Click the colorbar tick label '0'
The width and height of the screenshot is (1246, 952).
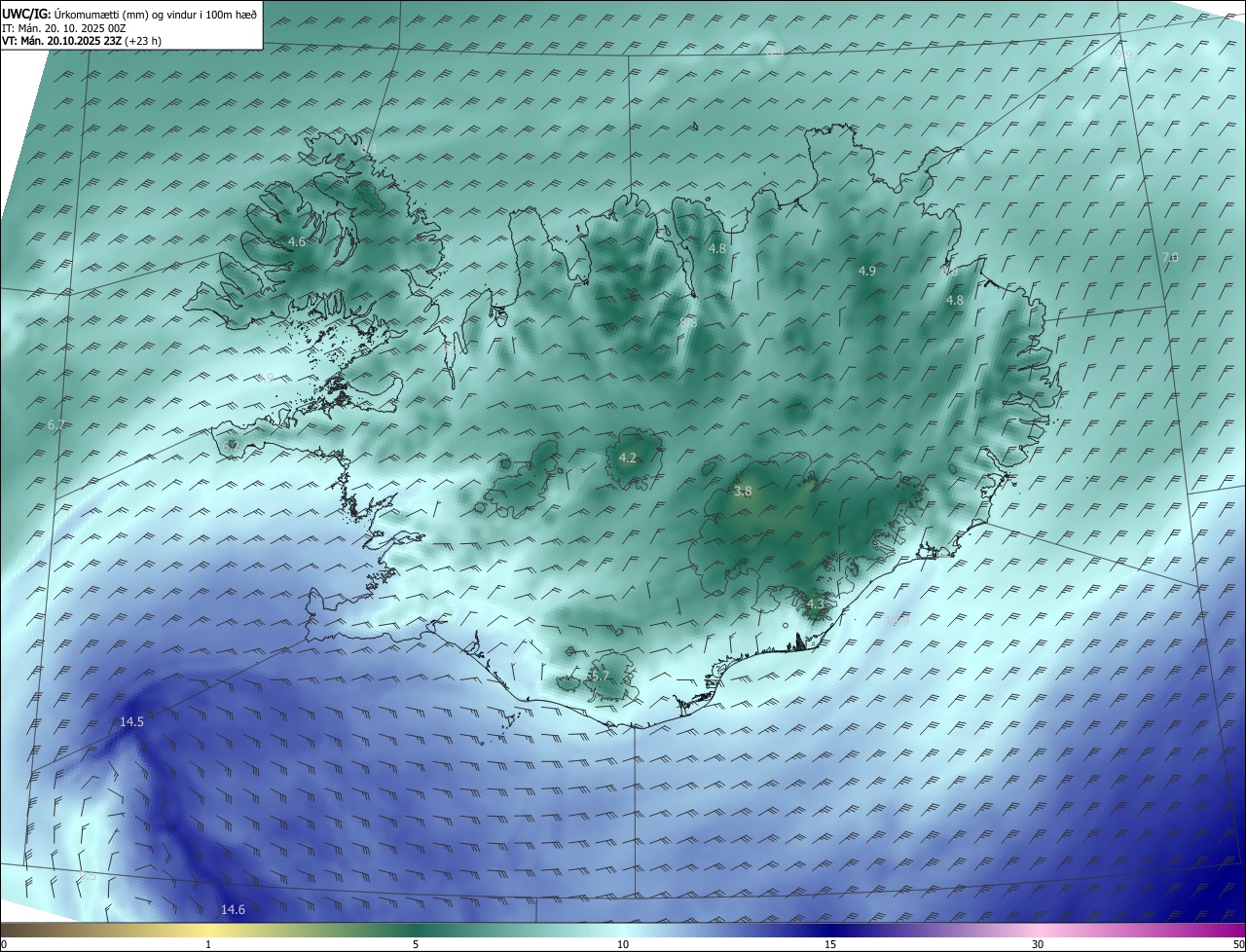pyautogui.click(x=4, y=944)
